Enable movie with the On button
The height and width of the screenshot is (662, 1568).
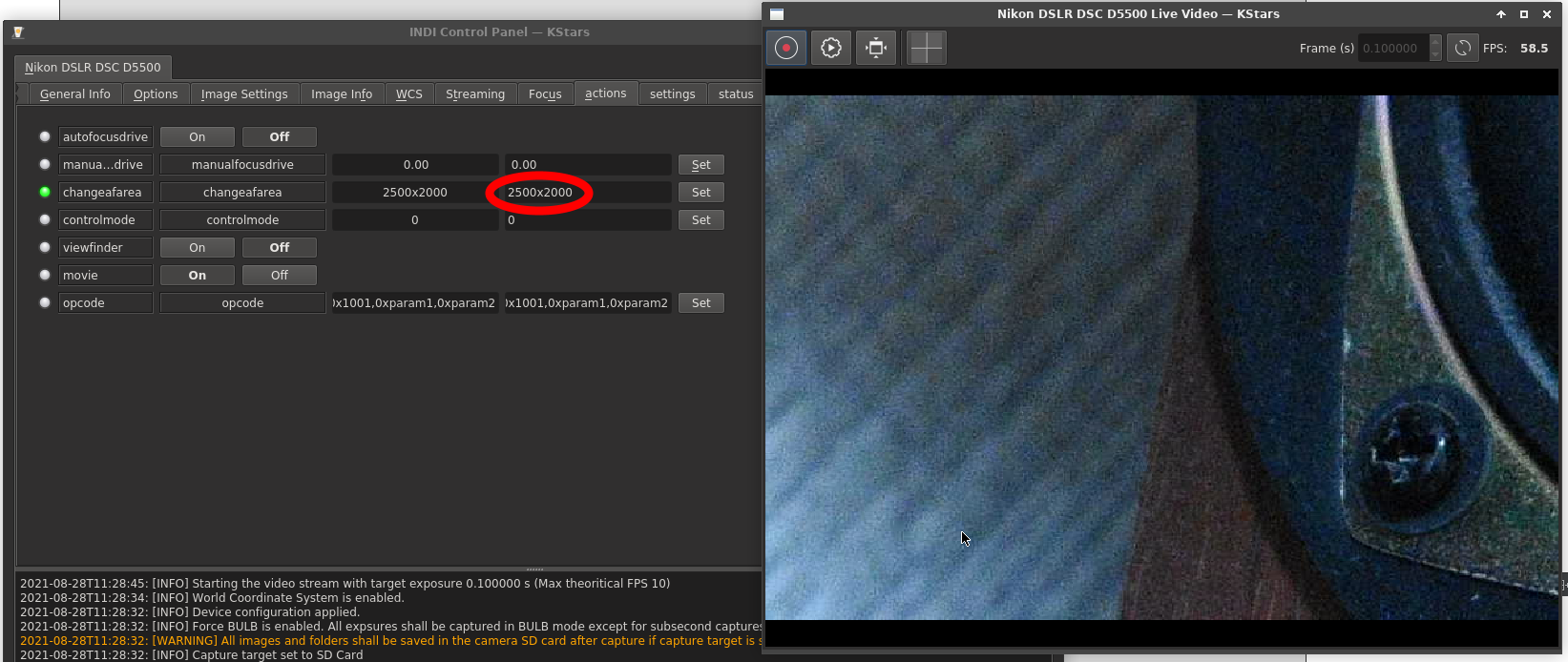[198, 276]
